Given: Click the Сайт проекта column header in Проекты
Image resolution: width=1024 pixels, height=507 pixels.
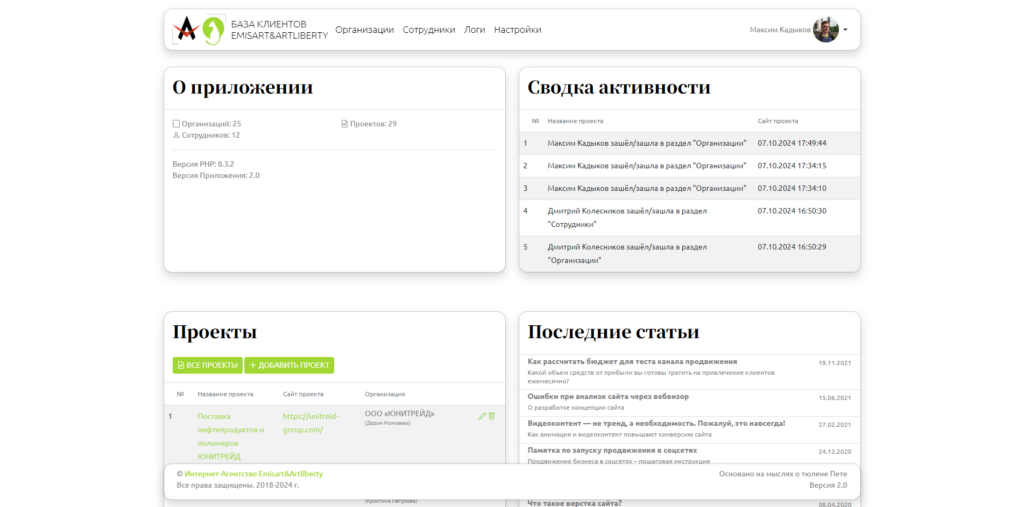Looking at the screenshot, I should click(x=303, y=394).
